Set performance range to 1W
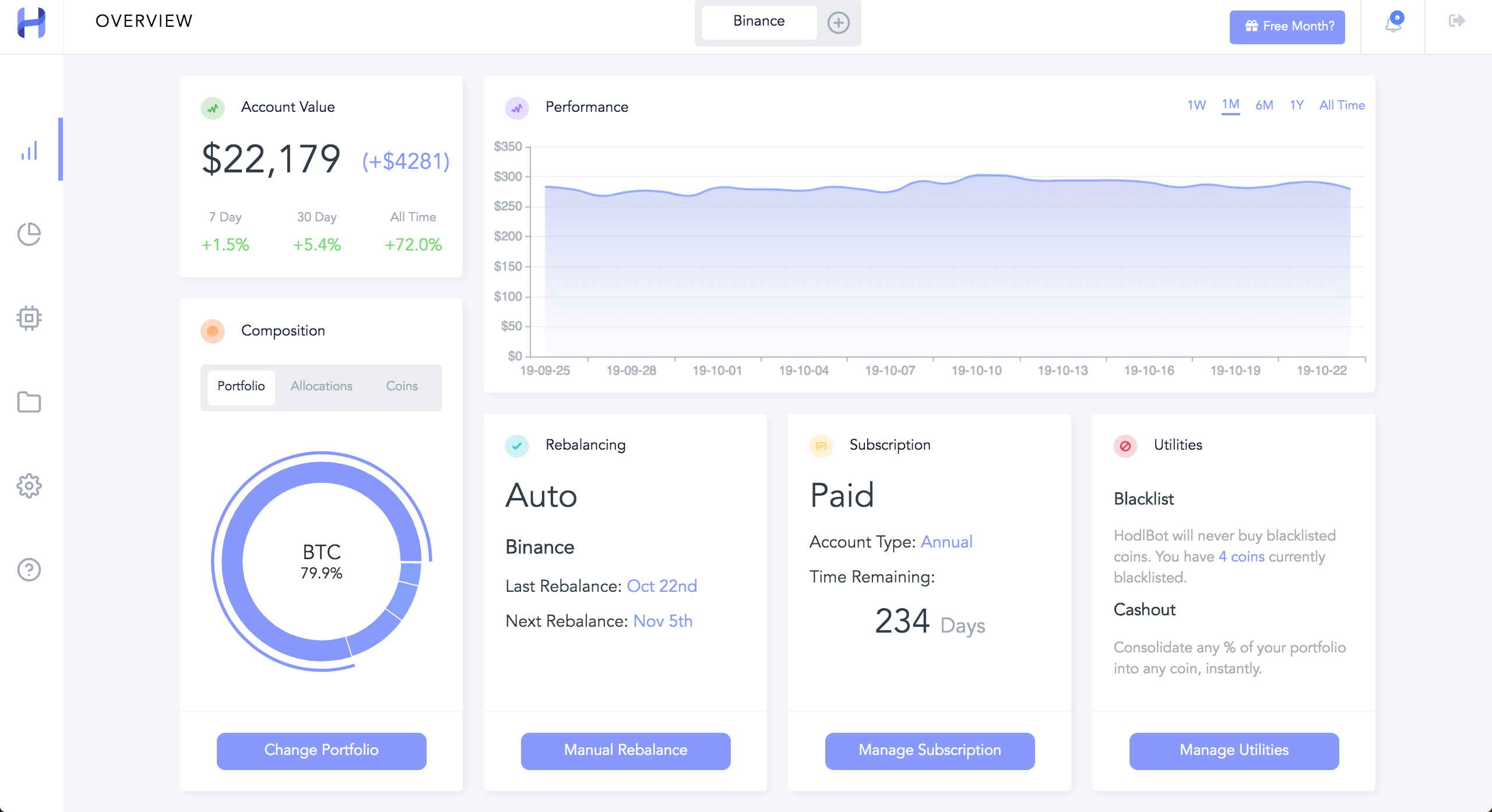 1197,105
